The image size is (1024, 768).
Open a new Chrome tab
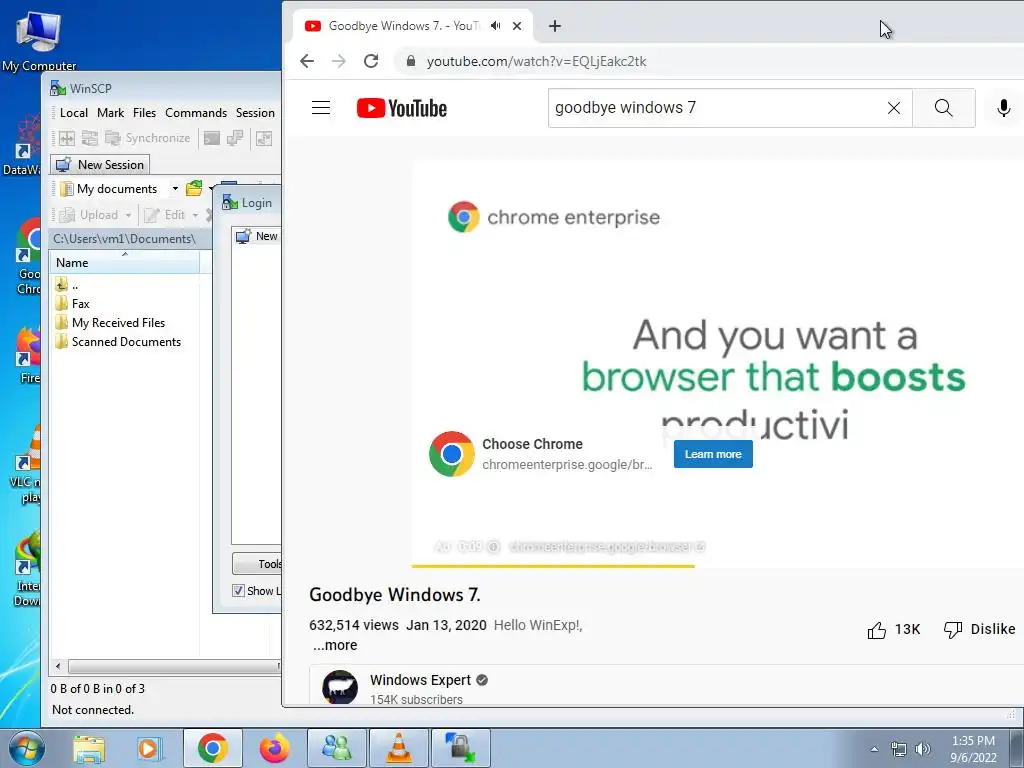tap(554, 26)
